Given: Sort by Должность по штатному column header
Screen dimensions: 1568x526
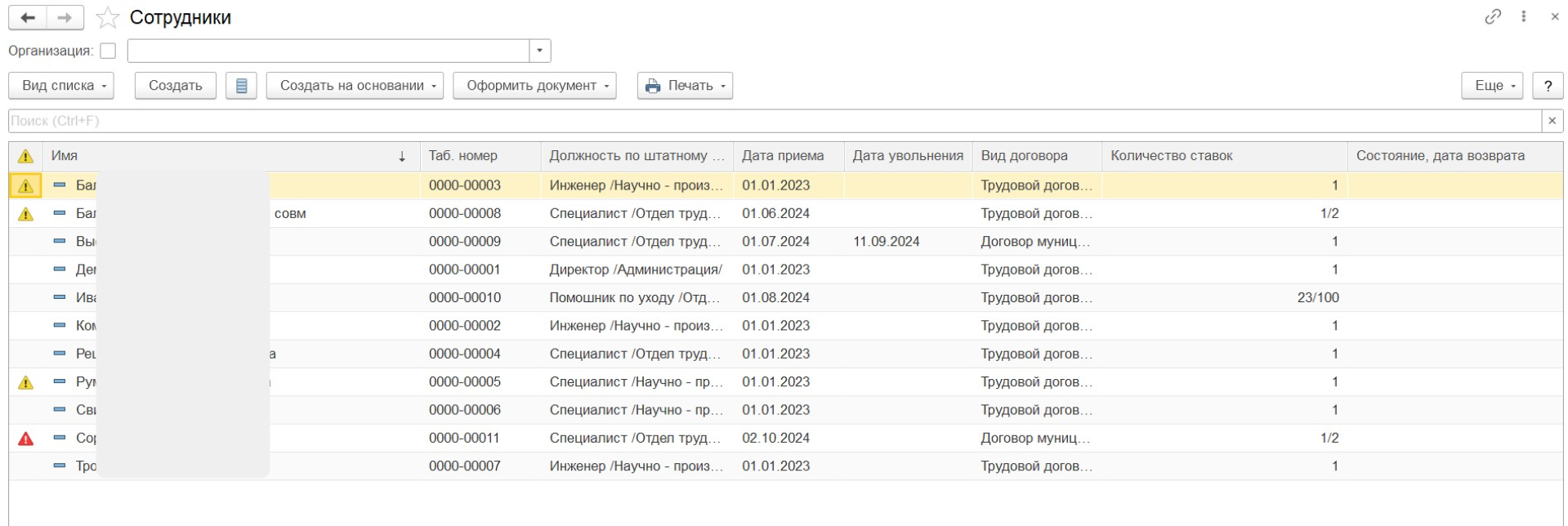Looking at the screenshot, I should (x=637, y=156).
